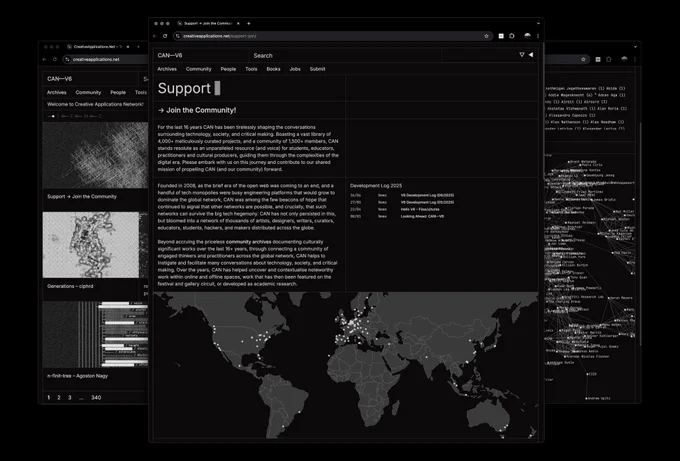This screenshot has width=680, height=461.
Task: Open the 'Hello V6' log entry
Action: click(420, 209)
